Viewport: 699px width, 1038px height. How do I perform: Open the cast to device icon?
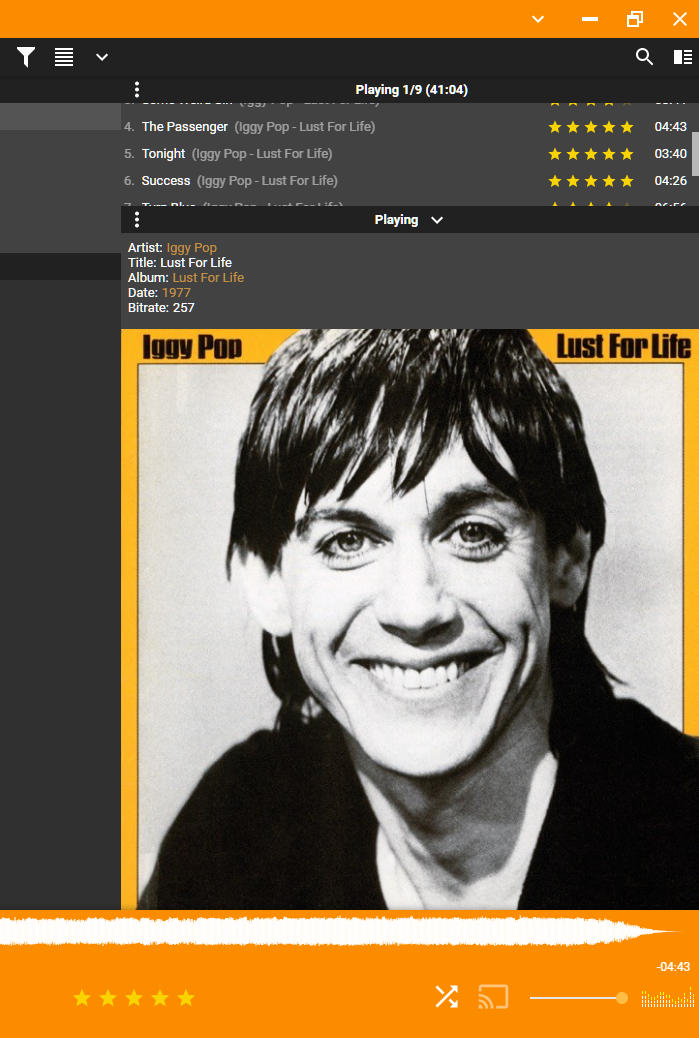[x=493, y=996]
